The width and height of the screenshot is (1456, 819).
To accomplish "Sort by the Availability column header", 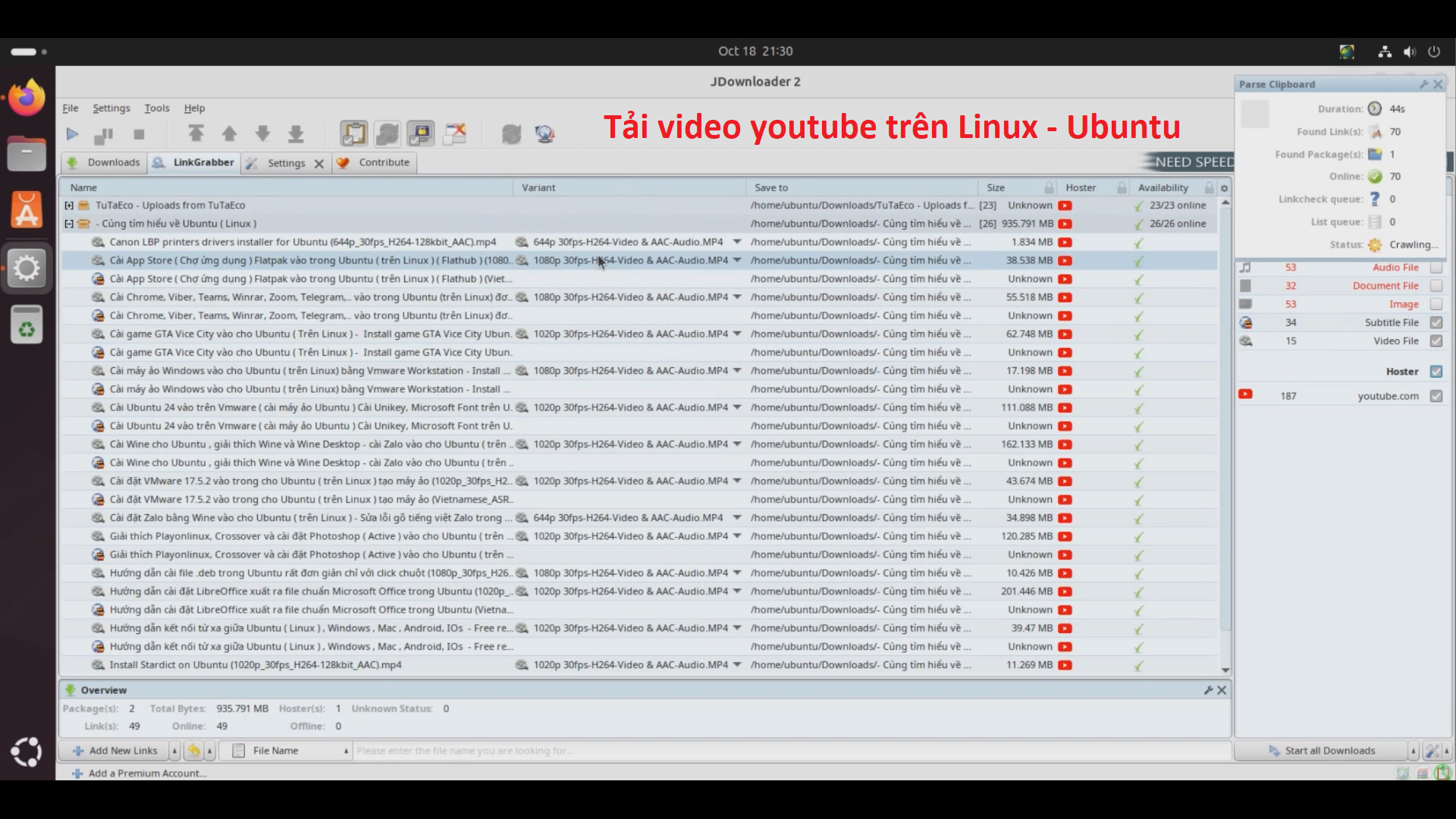I will (1172, 187).
